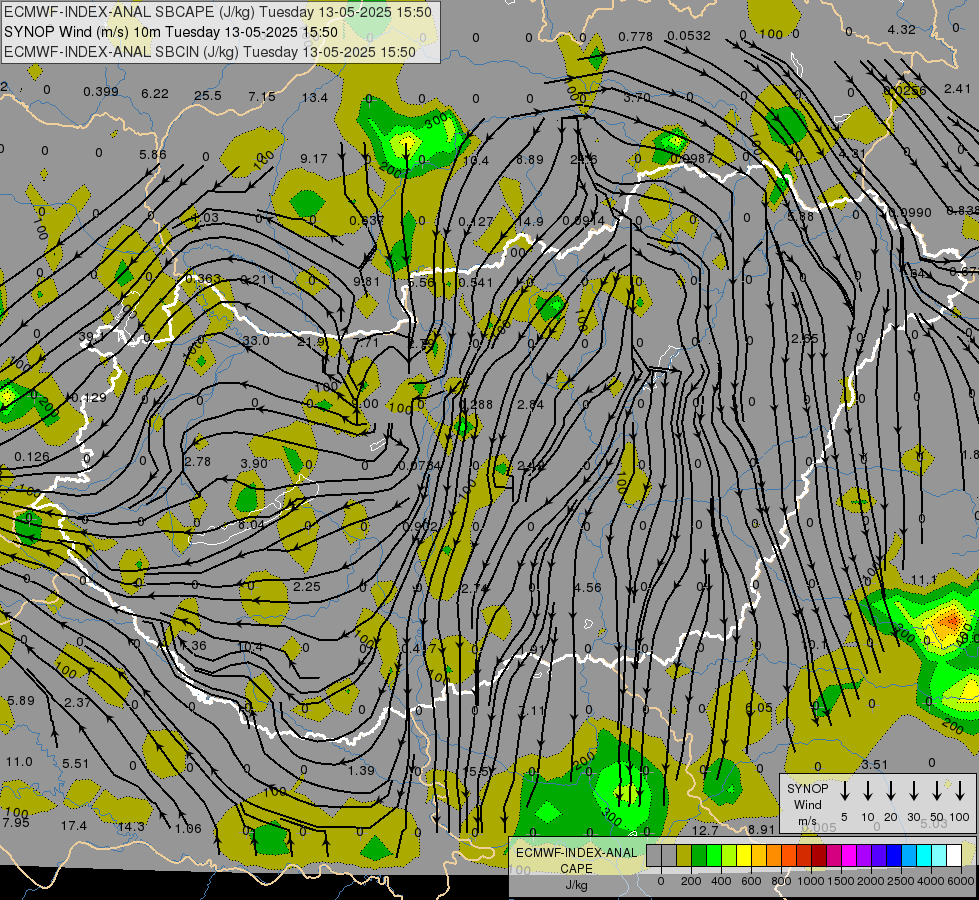Click the map value 14.9
The height and width of the screenshot is (900, 979).
tap(530, 221)
